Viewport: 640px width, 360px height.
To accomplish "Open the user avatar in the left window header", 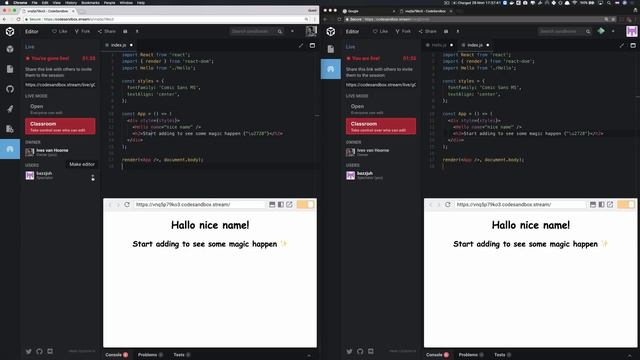I will 311,31.
